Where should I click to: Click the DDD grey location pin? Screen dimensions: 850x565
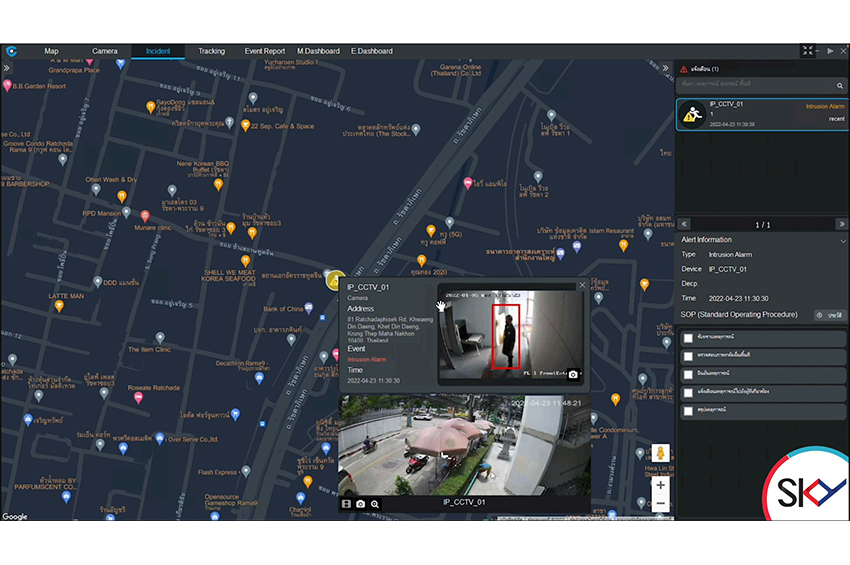[x=98, y=282]
